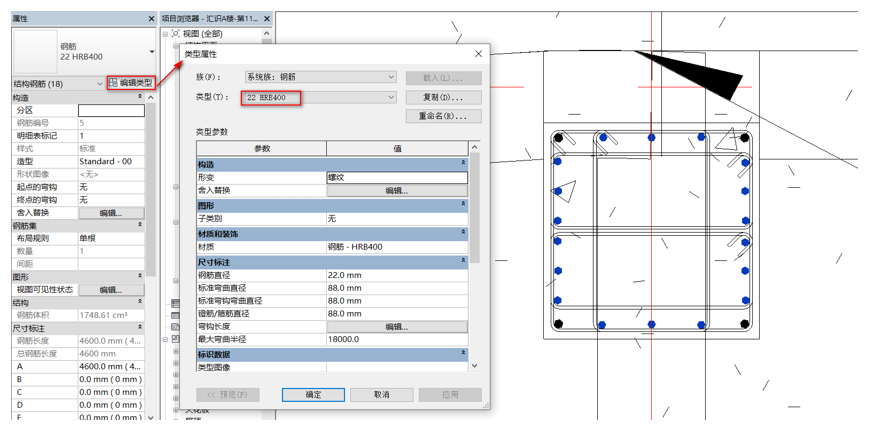Click the 复制 (Duplicate) button

pyautogui.click(x=443, y=98)
